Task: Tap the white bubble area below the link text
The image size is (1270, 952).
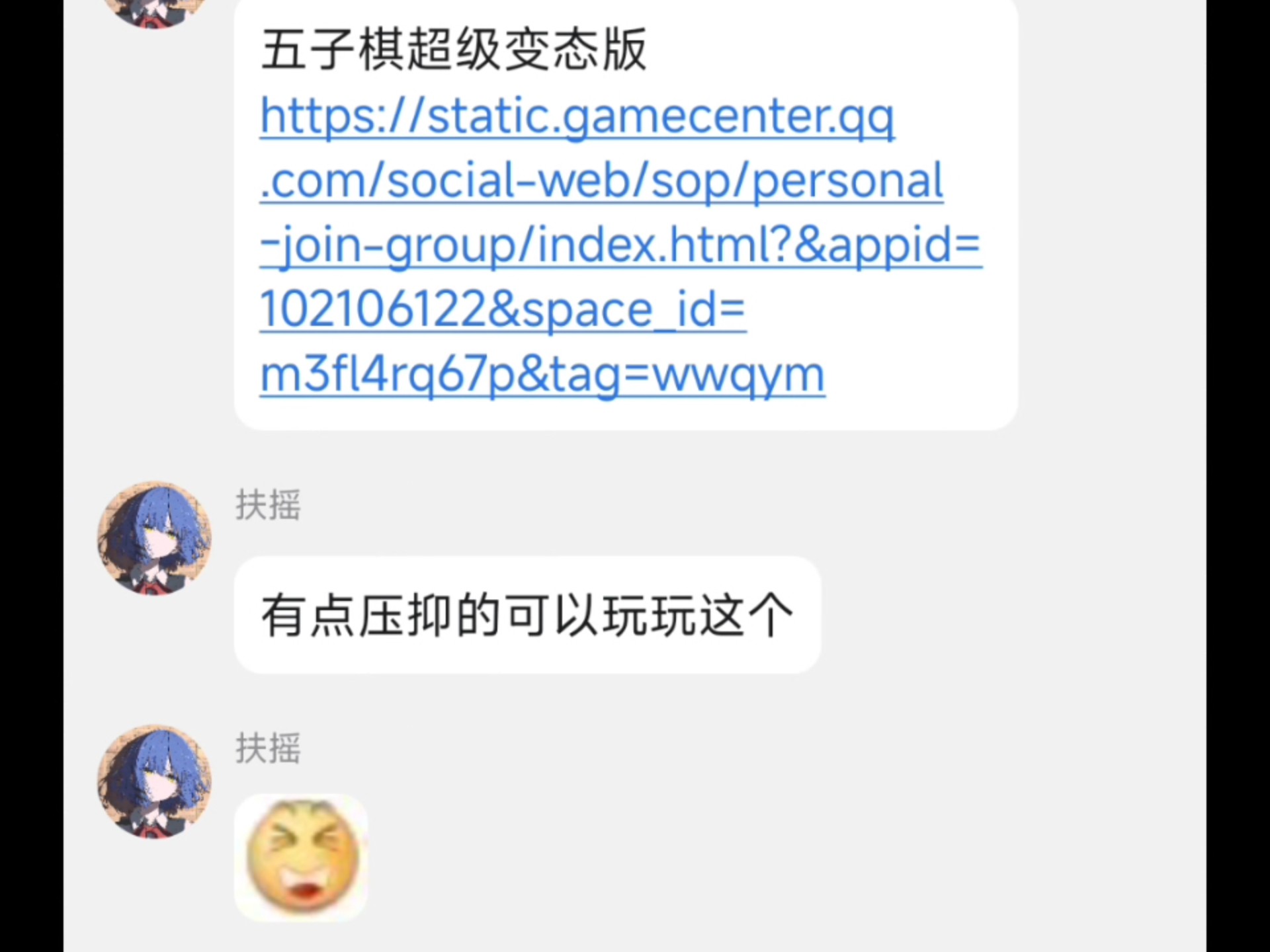Action: tap(626, 415)
